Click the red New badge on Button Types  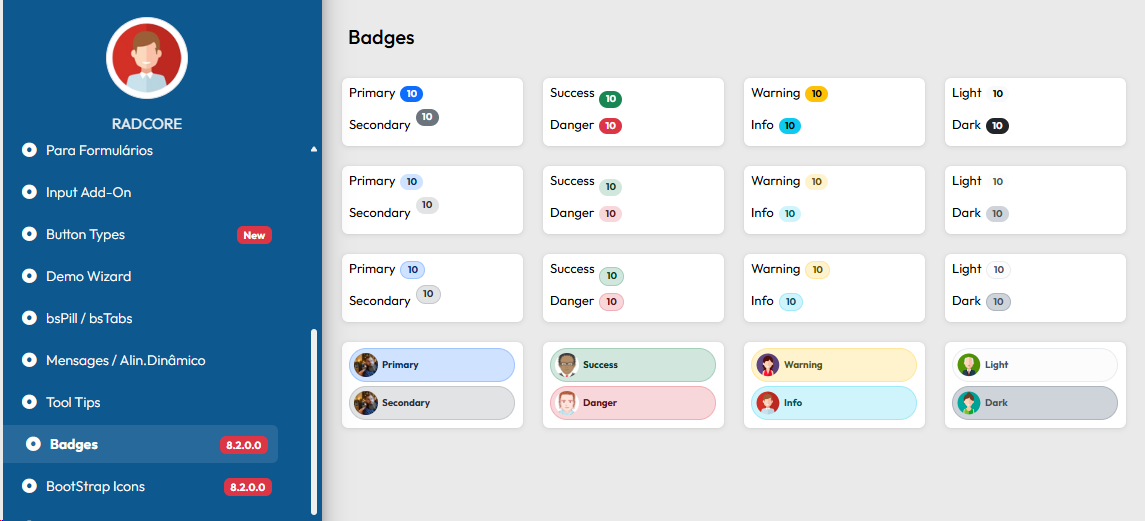coord(254,235)
